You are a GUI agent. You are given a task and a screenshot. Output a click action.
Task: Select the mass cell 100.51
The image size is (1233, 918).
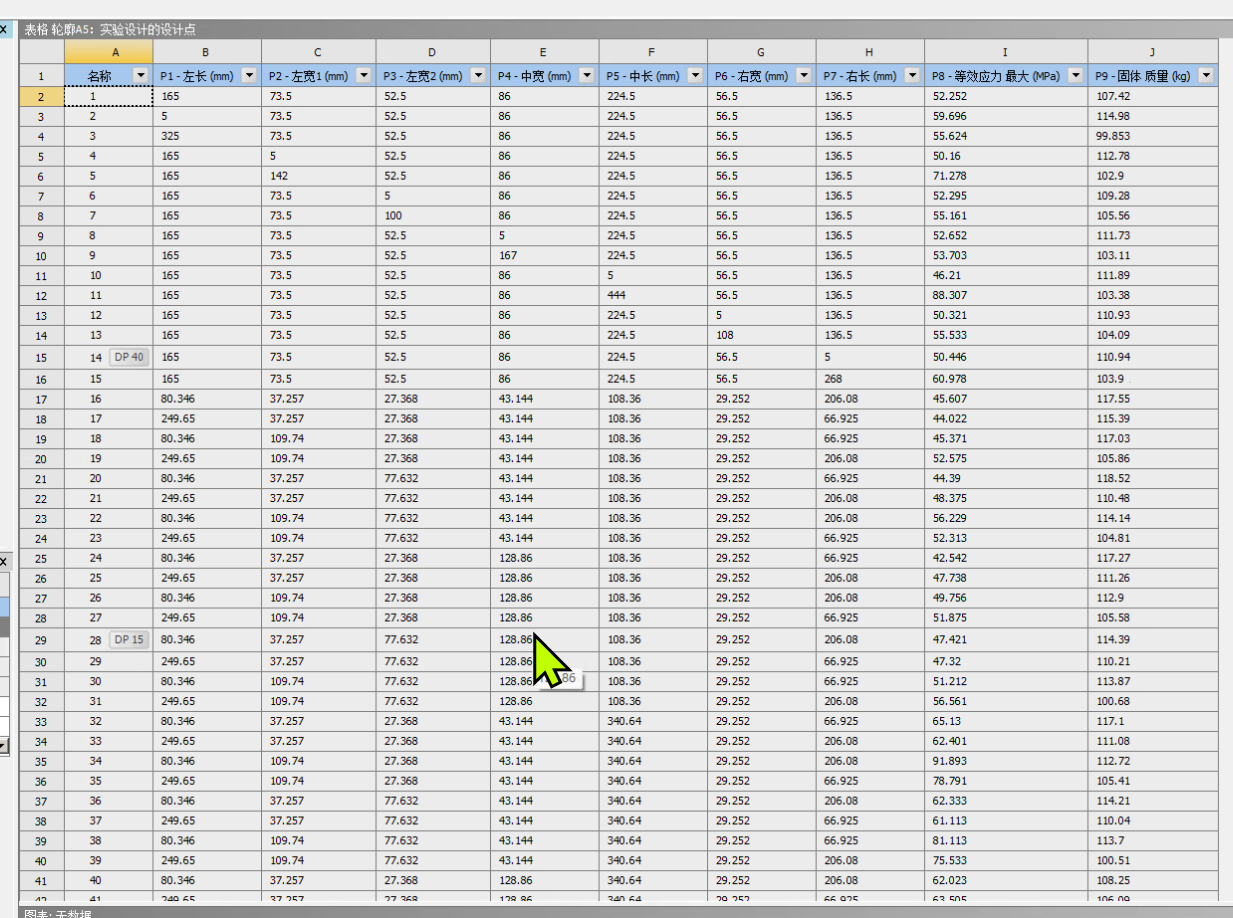click(1153, 860)
